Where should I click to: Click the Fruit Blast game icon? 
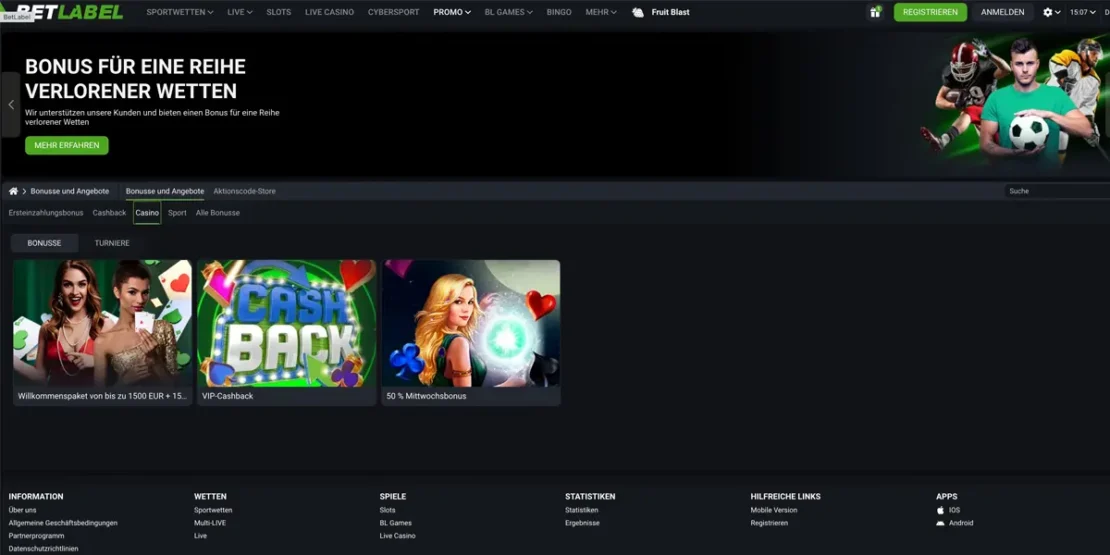tap(638, 12)
